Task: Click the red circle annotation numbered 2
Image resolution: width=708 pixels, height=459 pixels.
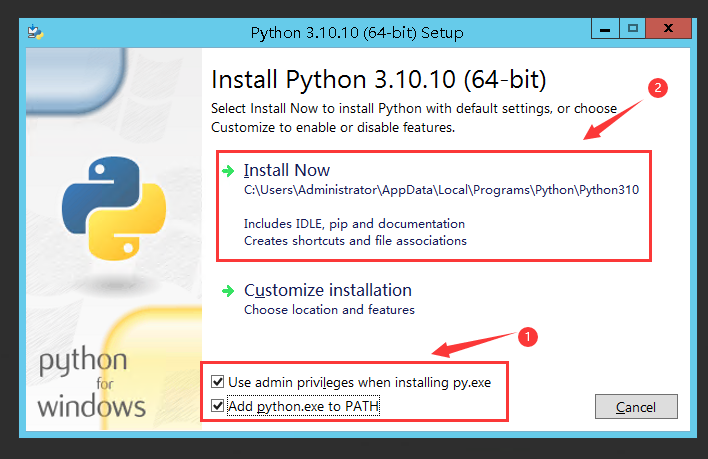Action: pyautogui.click(x=657, y=88)
